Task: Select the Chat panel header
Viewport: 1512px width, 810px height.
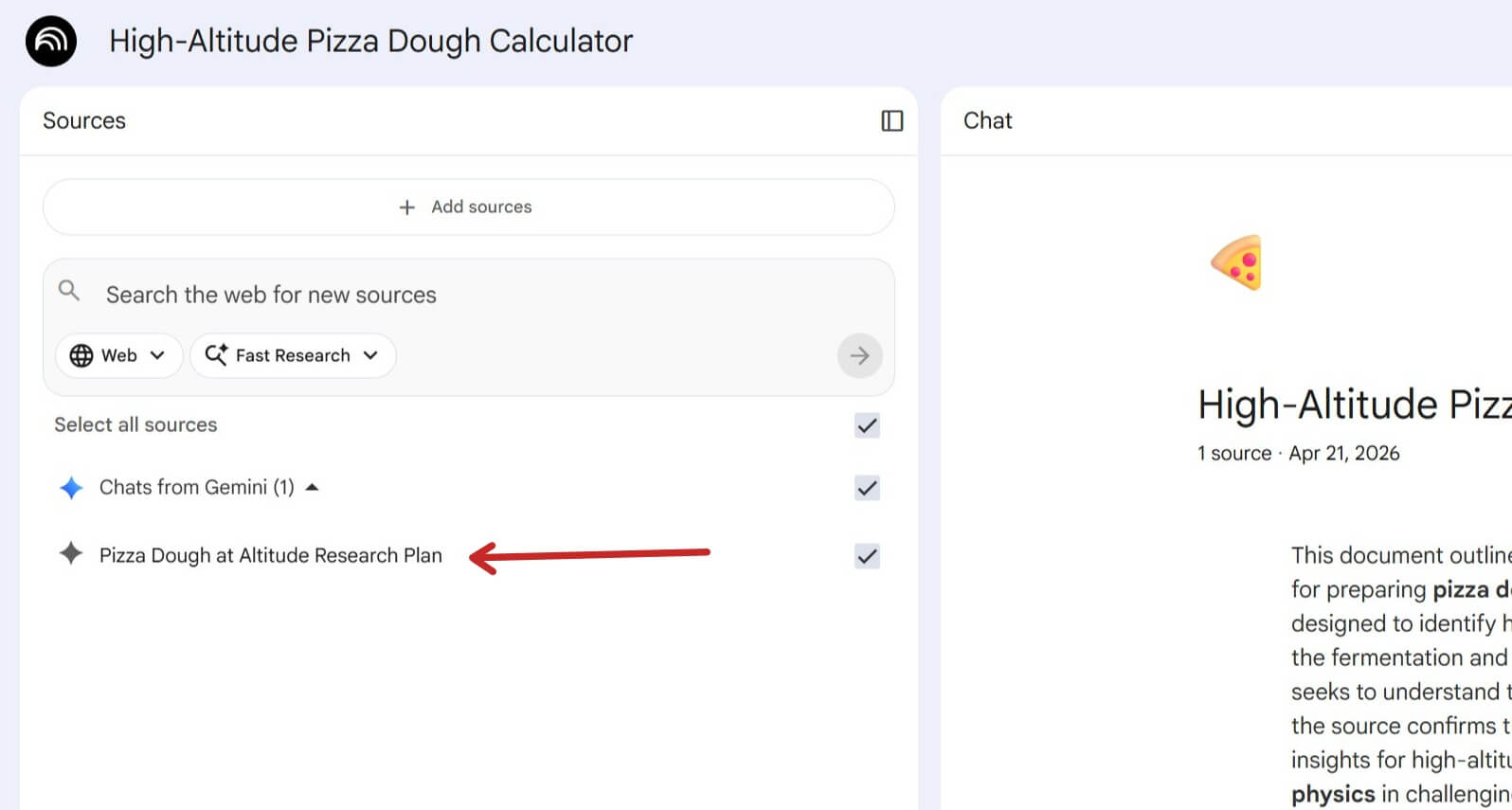Action: tap(987, 120)
